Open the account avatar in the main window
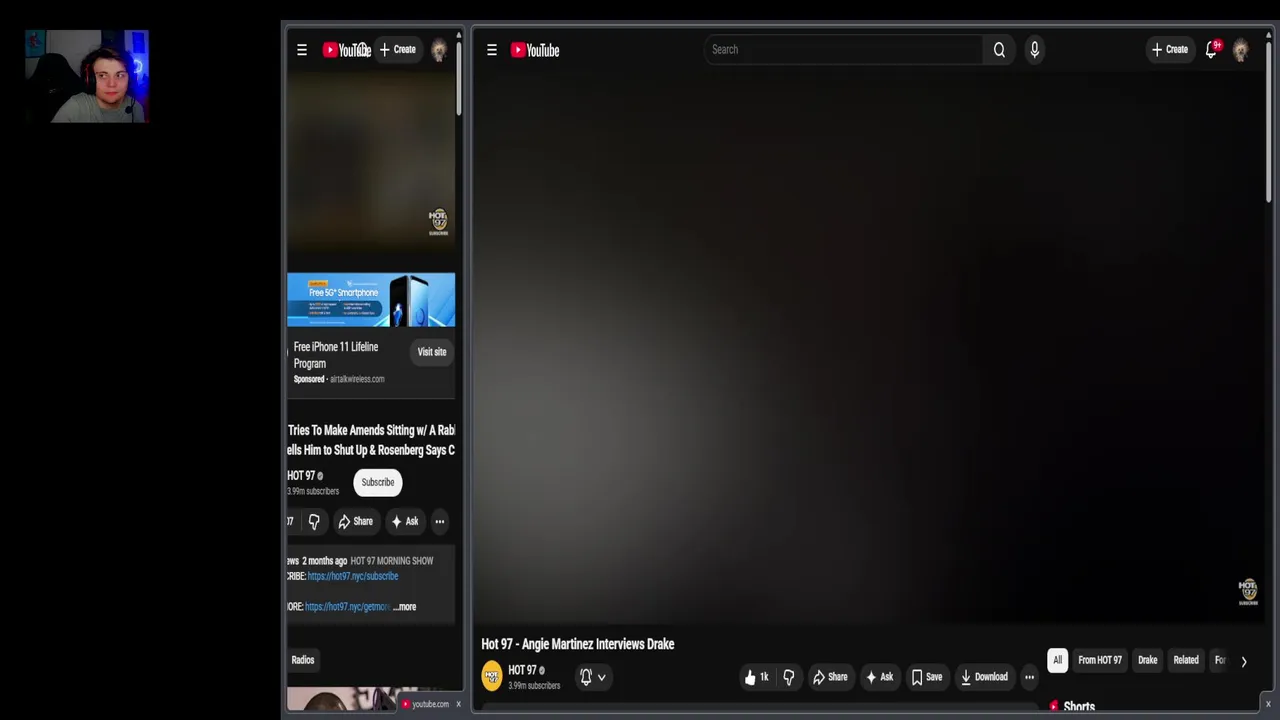1280x720 pixels. [x=1241, y=50]
